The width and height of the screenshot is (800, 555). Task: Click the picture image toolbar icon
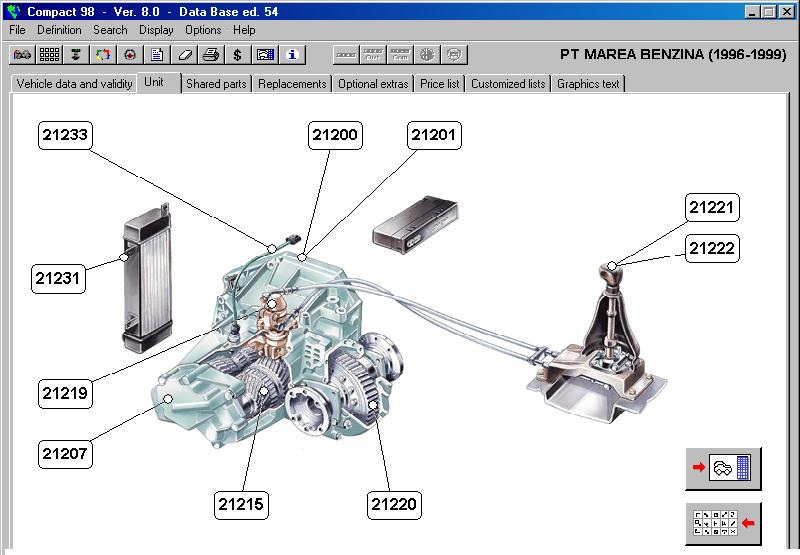pos(265,54)
